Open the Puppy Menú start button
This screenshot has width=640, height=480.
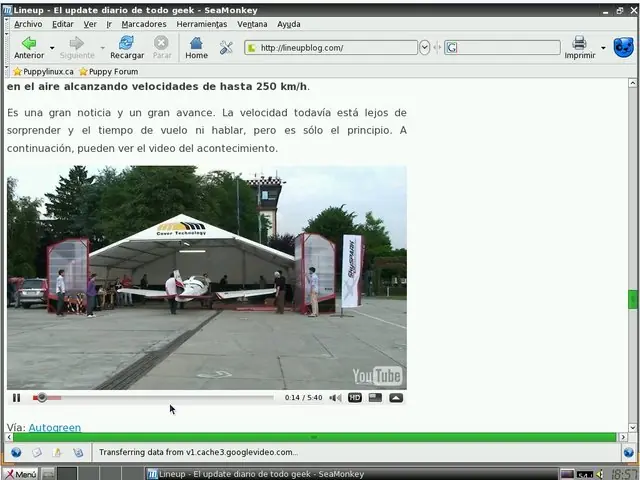click(x=21, y=474)
